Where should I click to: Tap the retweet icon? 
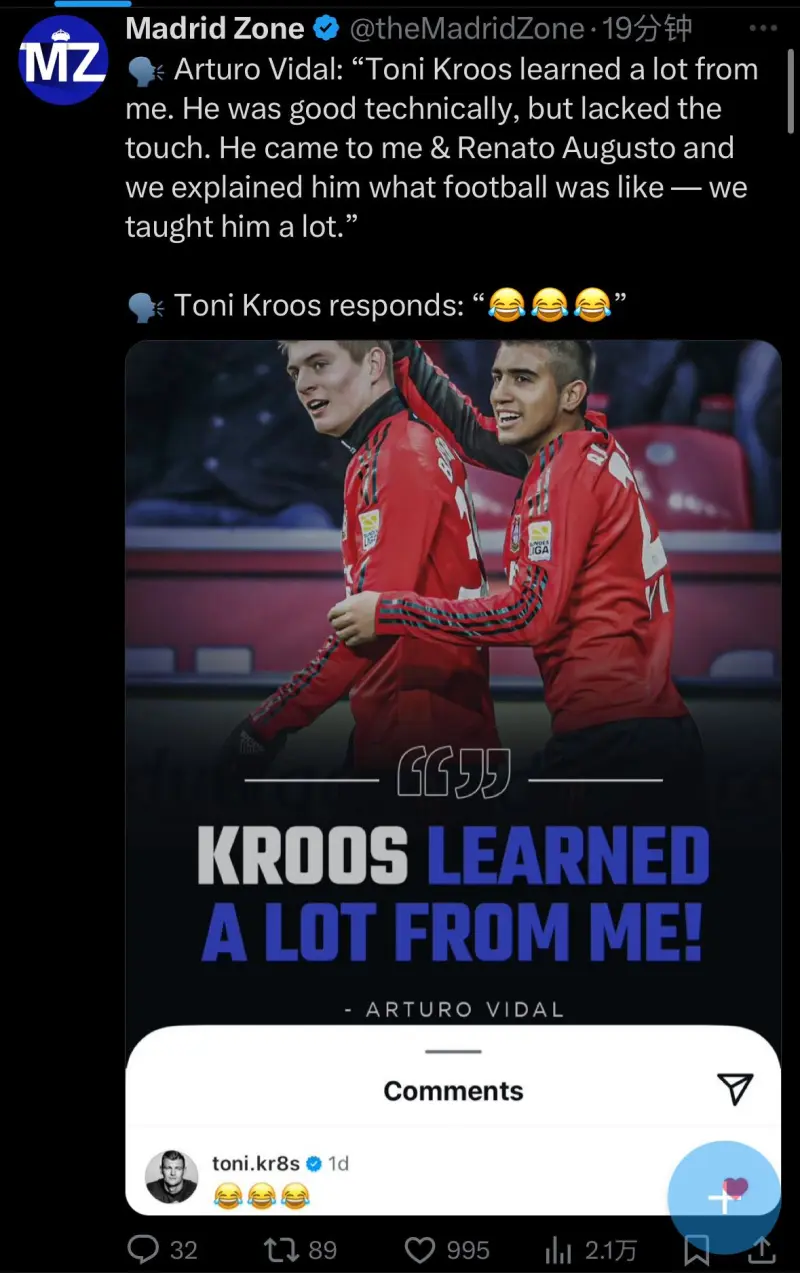[x=277, y=1249]
